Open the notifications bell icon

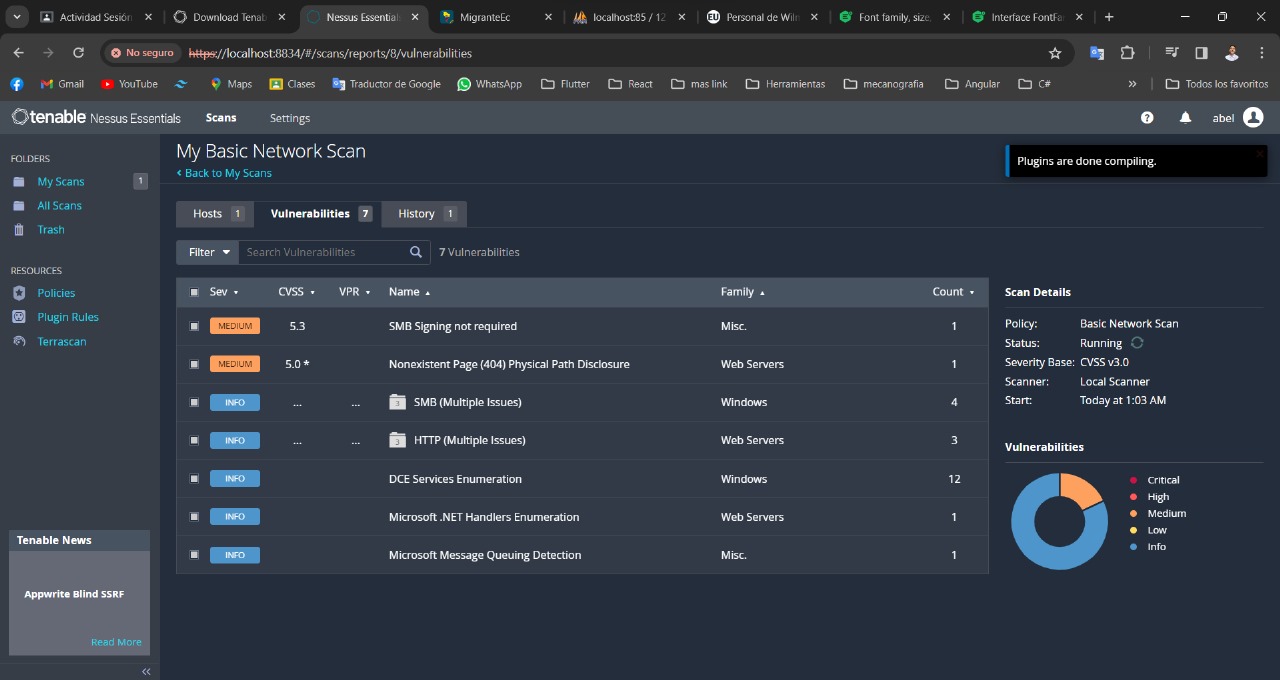click(x=1185, y=118)
